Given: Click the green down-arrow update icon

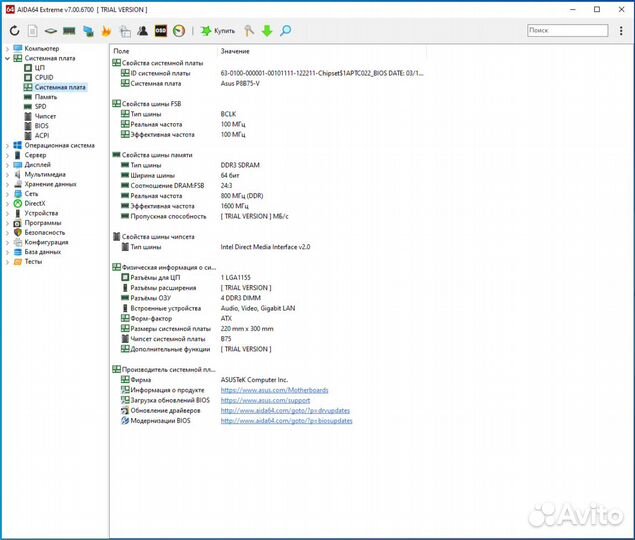Looking at the screenshot, I should [x=267, y=31].
